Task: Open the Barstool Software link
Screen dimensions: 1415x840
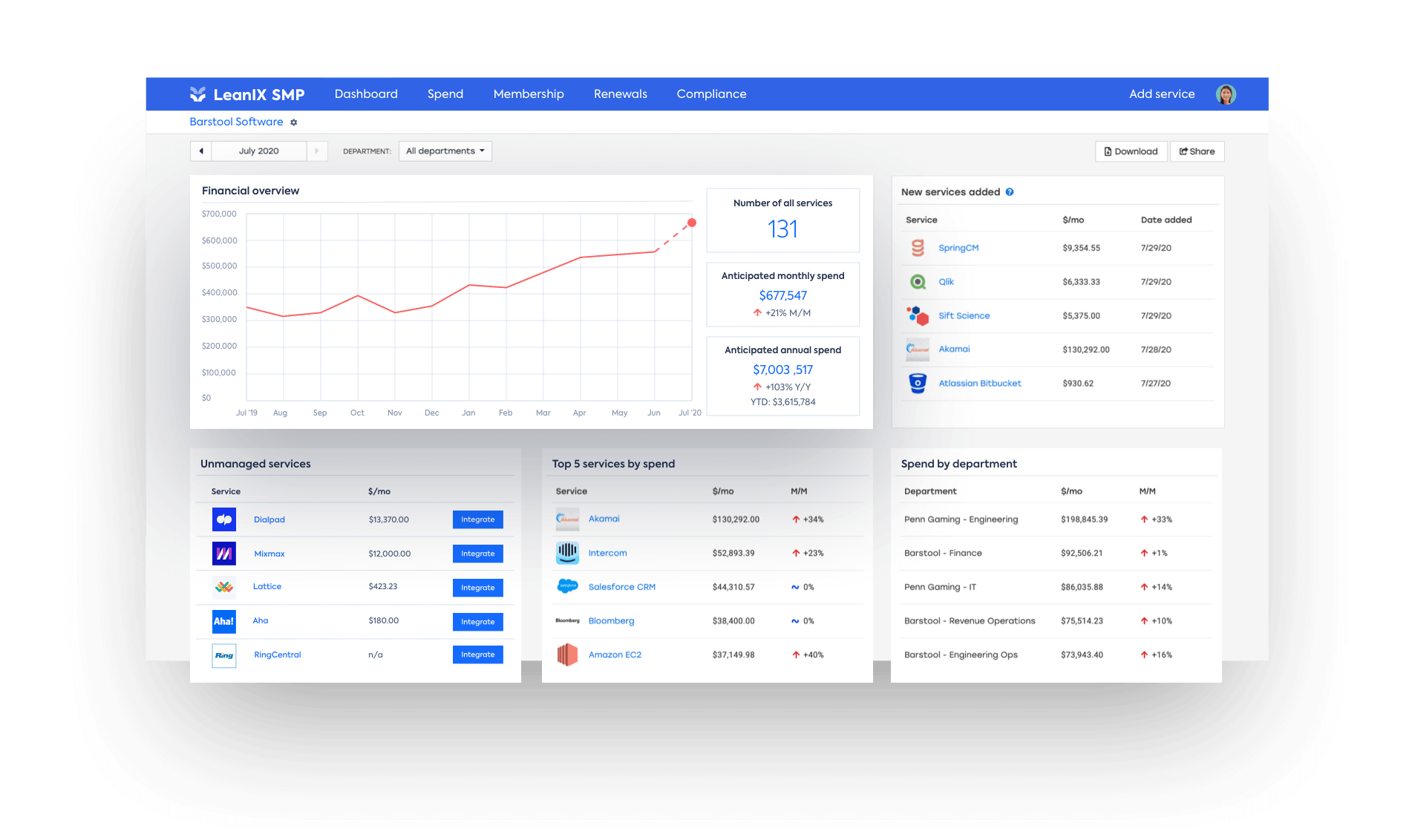Action: pyautogui.click(x=236, y=122)
